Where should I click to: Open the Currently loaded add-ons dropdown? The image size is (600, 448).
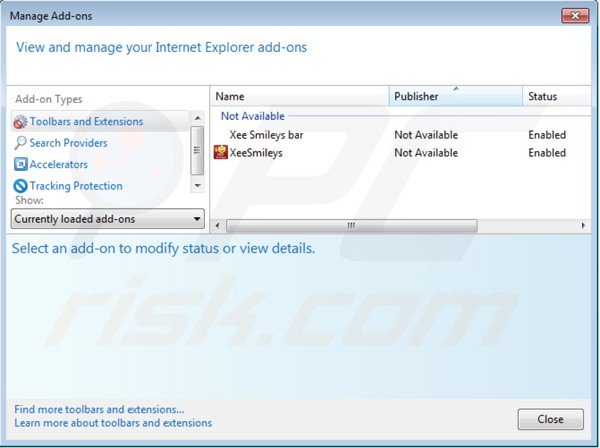click(x=108, y=219)
